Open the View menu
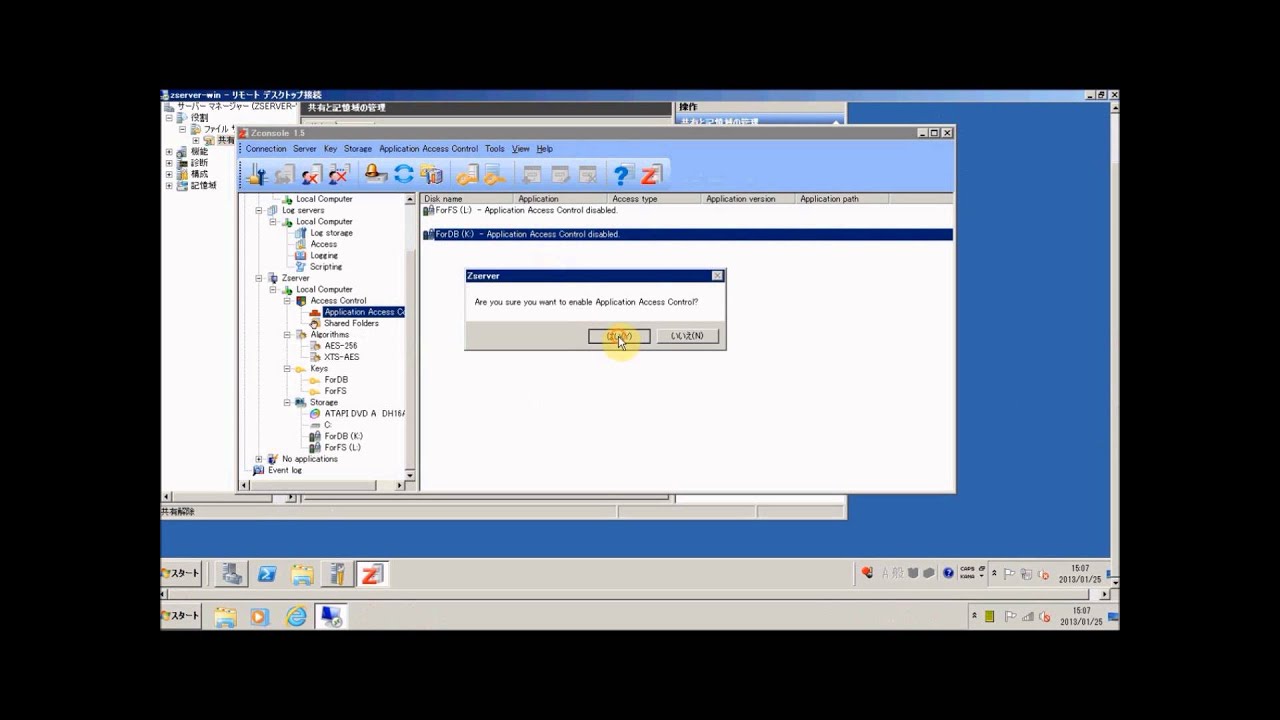The height and width of the screenshot is (720, 1280). tap(521, 149)
